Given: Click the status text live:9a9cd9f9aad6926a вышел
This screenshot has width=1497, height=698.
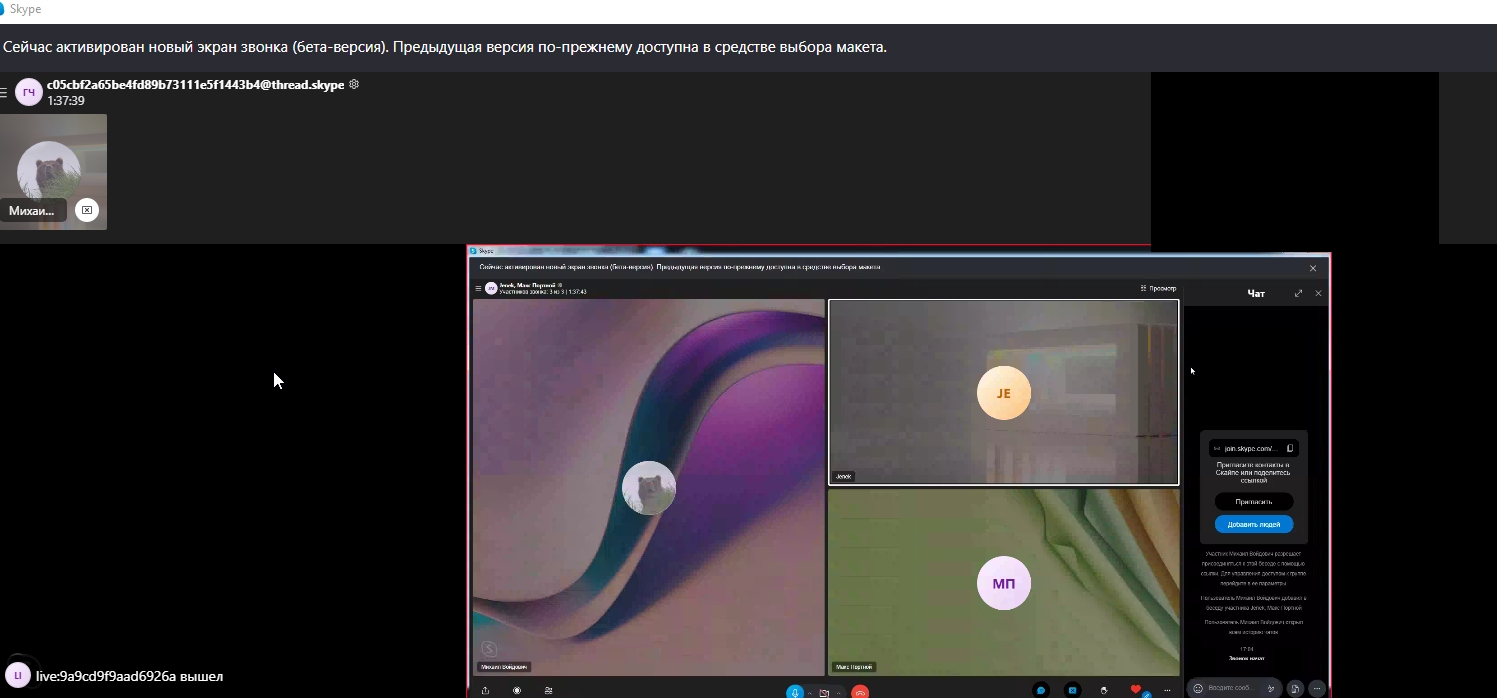Looking at the screenshot, I should [129, 676].
